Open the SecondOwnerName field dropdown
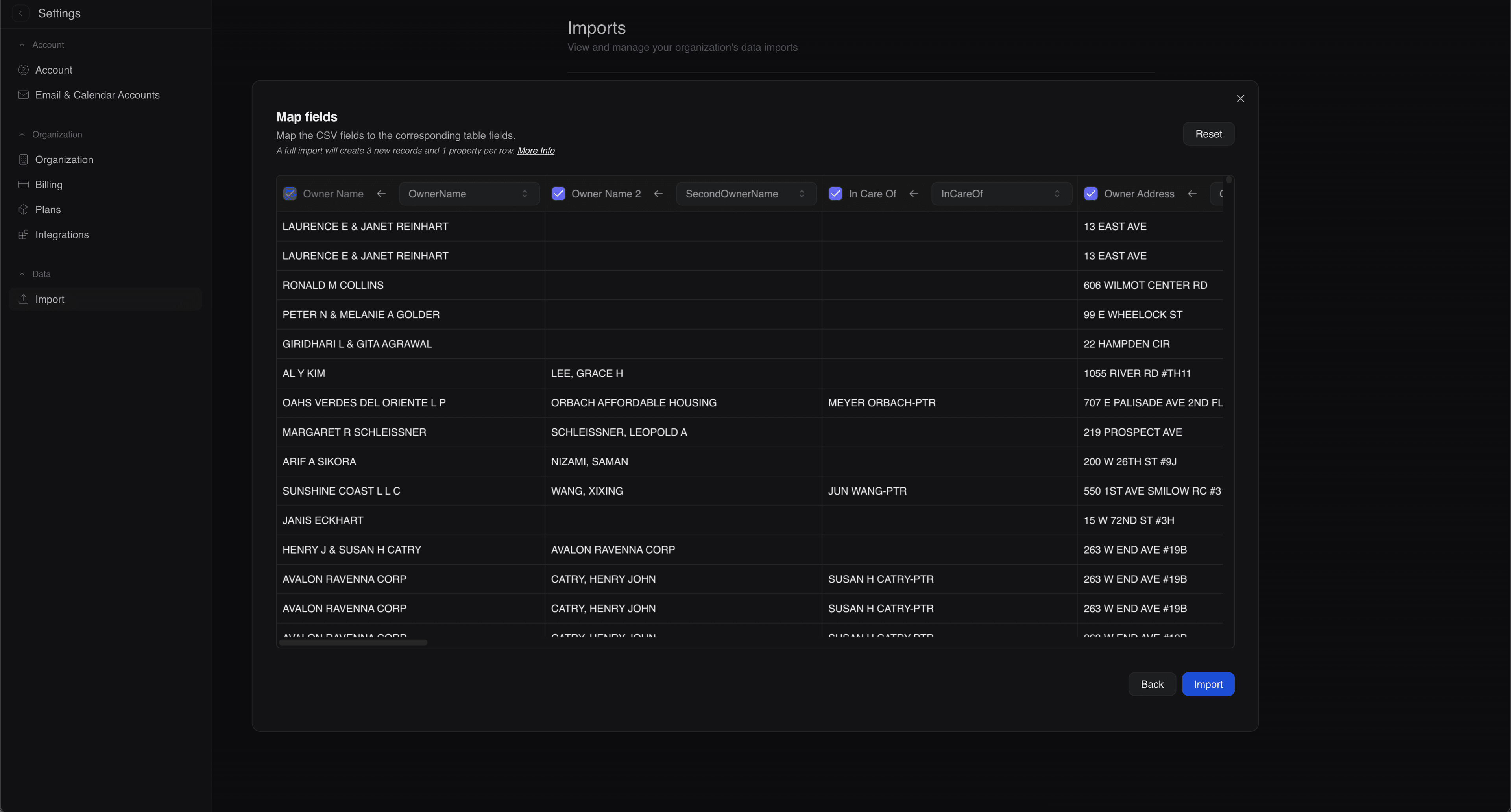The width and height of the screenshot is (1511, 812). (746, 194)
